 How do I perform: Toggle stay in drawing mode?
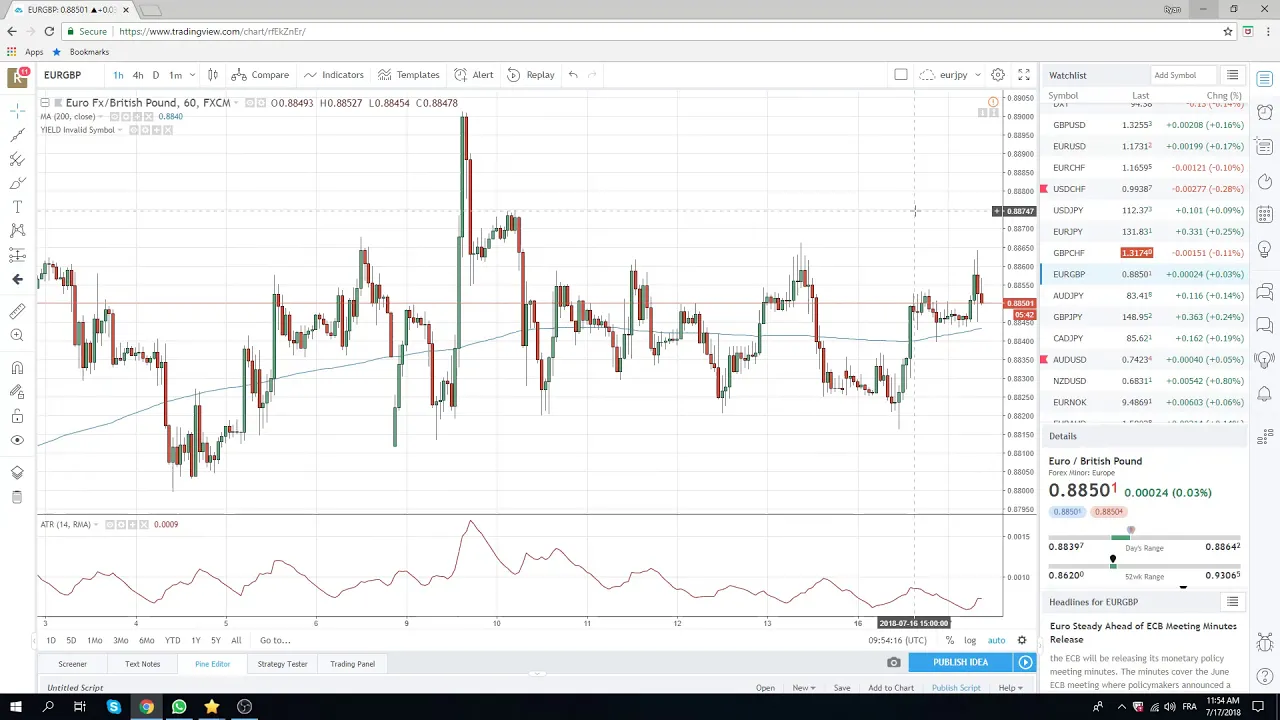coord(17,392)
